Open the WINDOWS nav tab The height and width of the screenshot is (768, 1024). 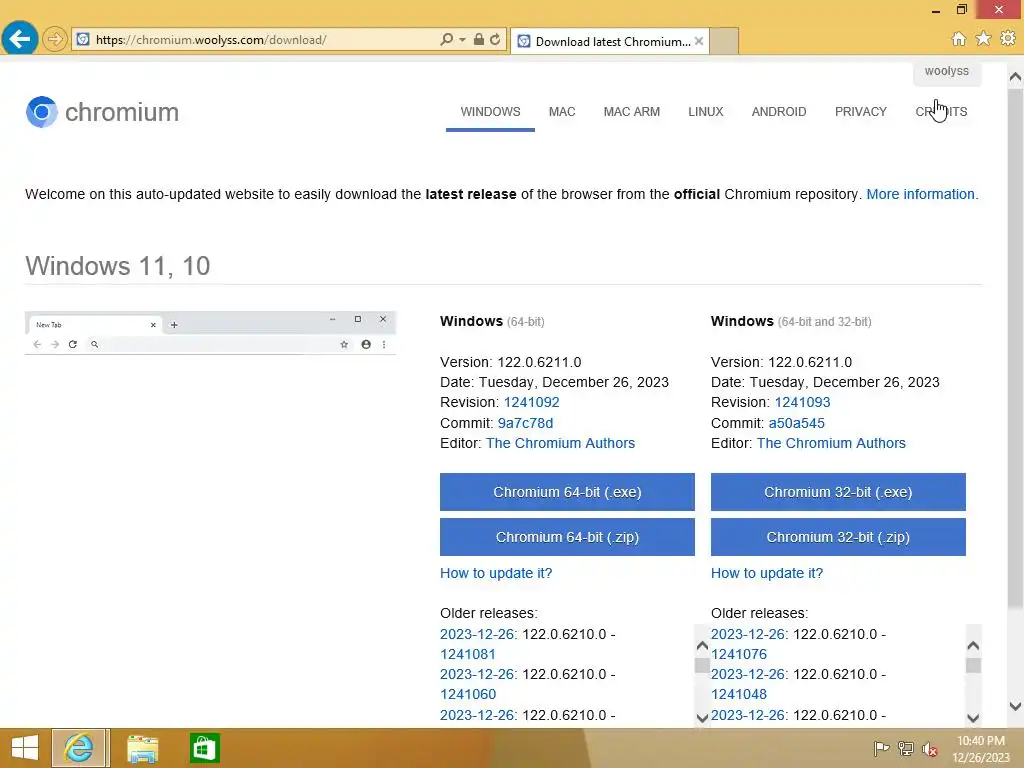pyautogui.click(x=490, y=112)
